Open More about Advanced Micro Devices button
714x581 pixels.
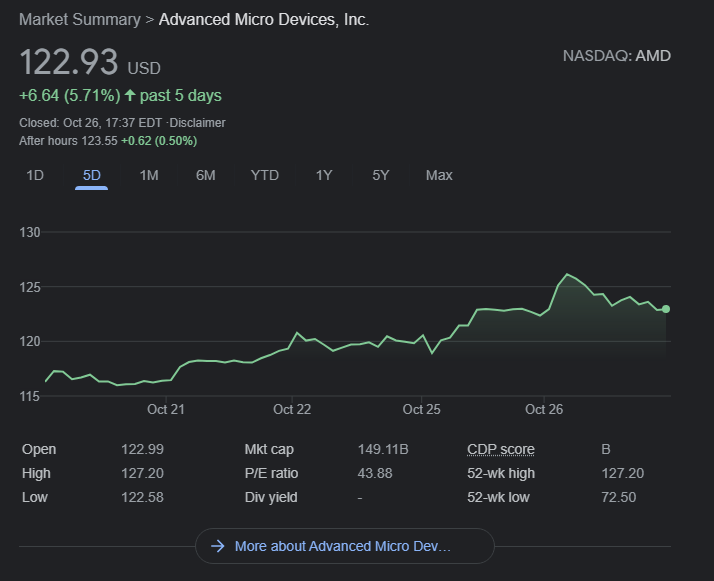click(344, 546)
